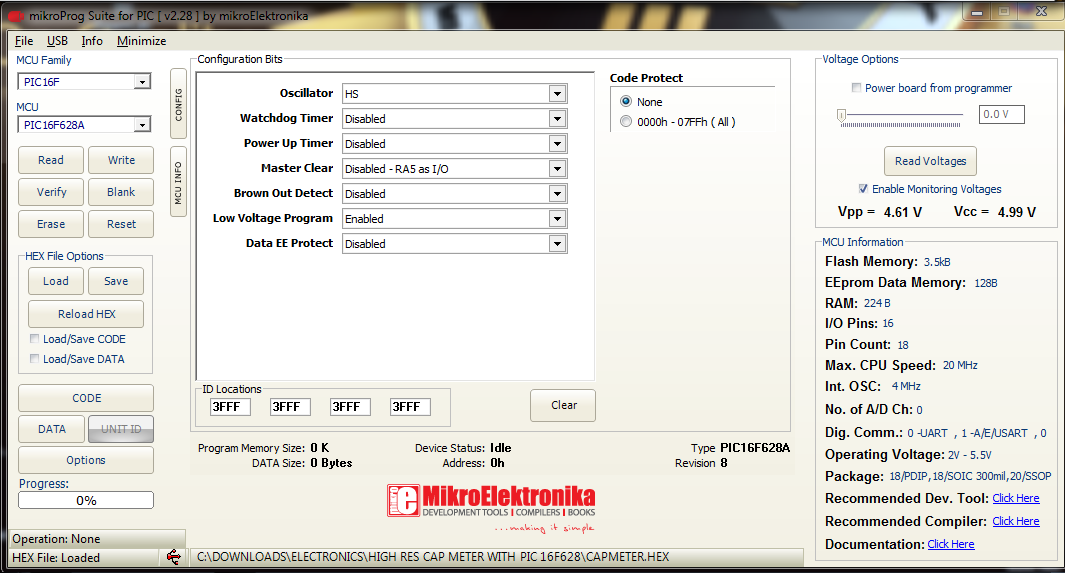Click the third ID Locations 3FFF field
The height and width of the screenshot is (573, 1065).
pyautogui.click(x=350, y=407)
